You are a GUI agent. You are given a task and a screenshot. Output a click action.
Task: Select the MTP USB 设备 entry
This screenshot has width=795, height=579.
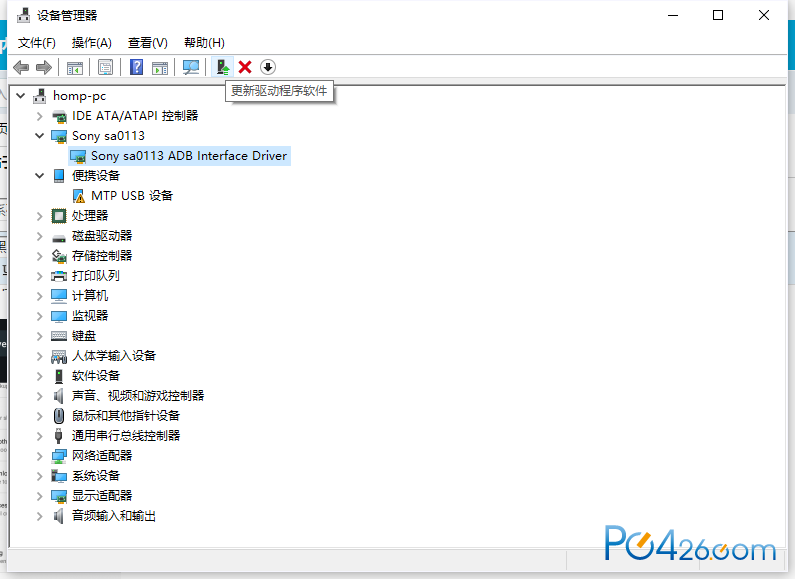point(132,196)
